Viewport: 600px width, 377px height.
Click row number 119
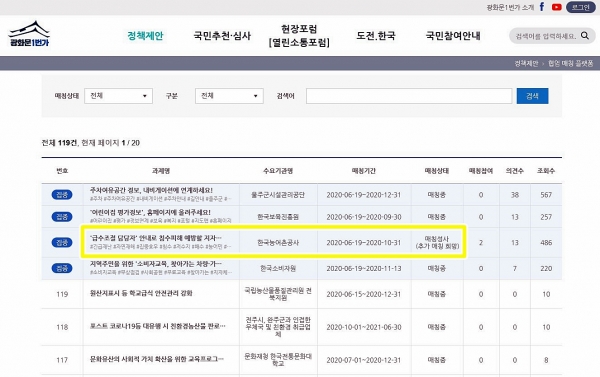tap(62, 294)
